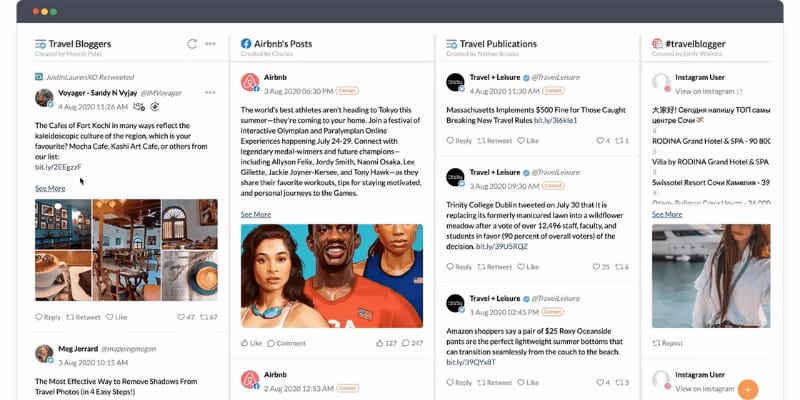
Task: Open the Airbnb avatar on the 3 Aug post
Action: tap(250, 82)
